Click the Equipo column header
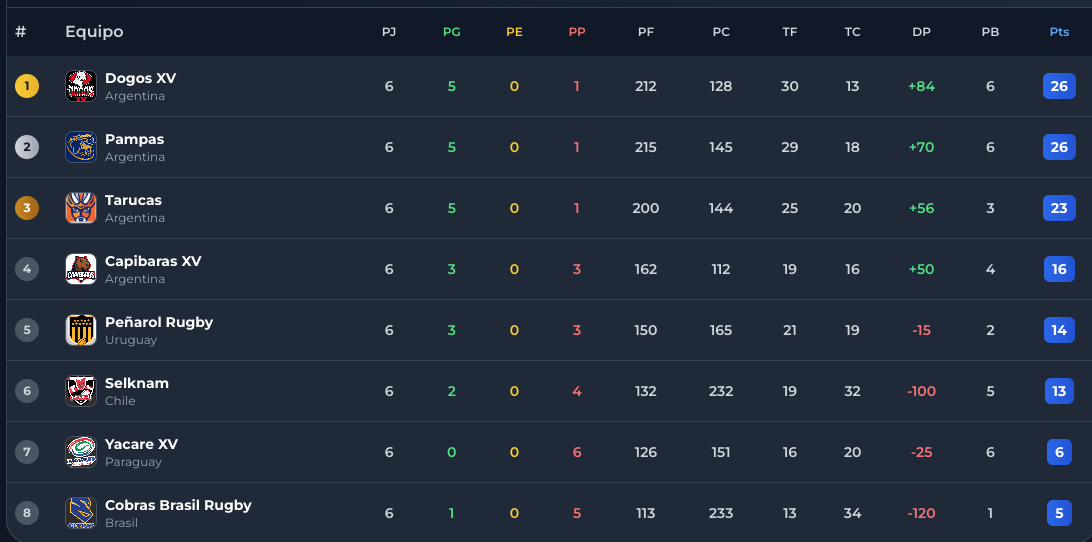The height and width of the screenshot is (542, 1092). coord(94,32)
